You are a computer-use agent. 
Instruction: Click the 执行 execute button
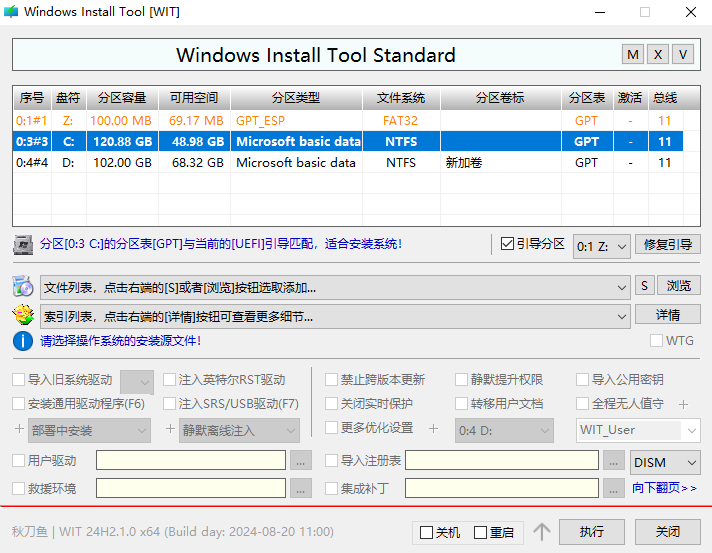591,532
